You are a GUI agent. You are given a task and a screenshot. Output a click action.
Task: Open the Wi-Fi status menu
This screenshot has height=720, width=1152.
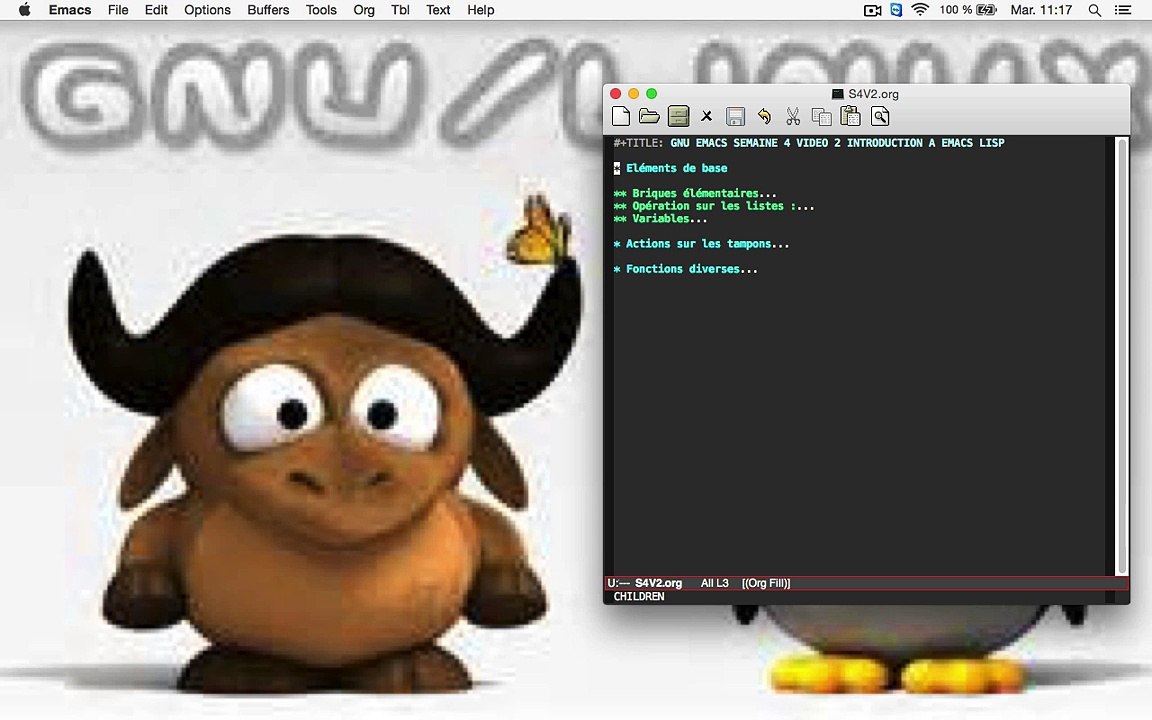920,10
